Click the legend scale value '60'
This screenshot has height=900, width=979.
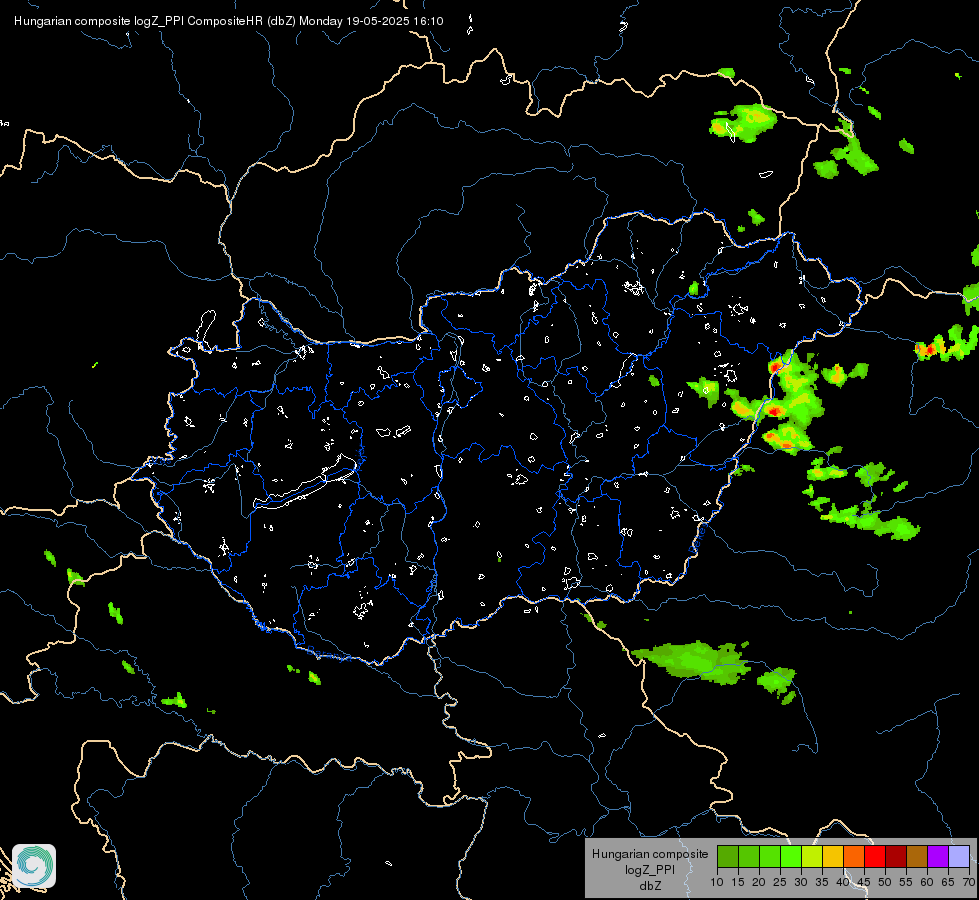coord(927,882)
